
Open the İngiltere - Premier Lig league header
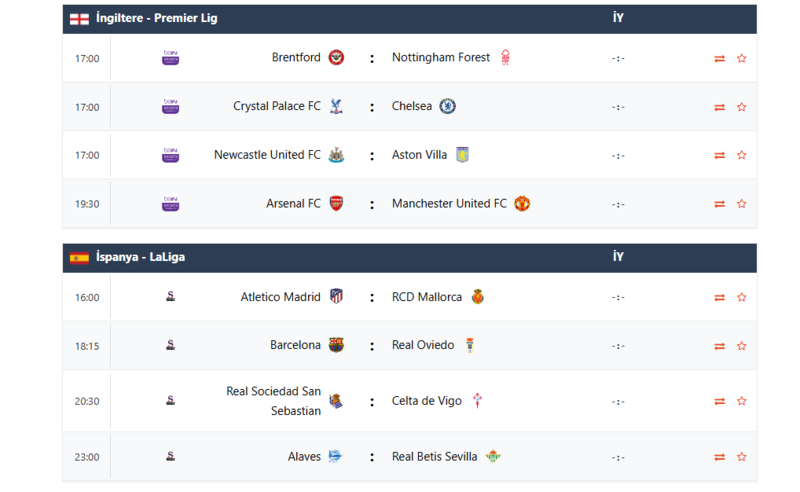(x=156, y=18)
